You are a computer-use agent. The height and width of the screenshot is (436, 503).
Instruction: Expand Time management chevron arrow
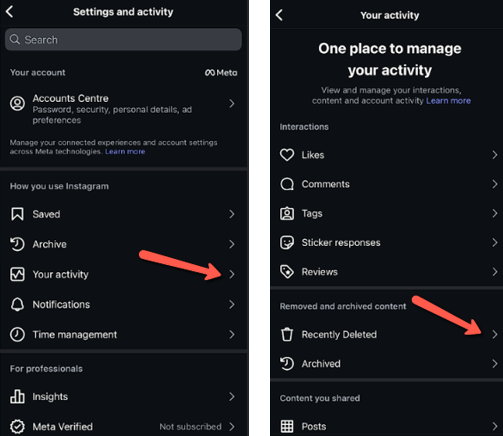click(232, 334)
